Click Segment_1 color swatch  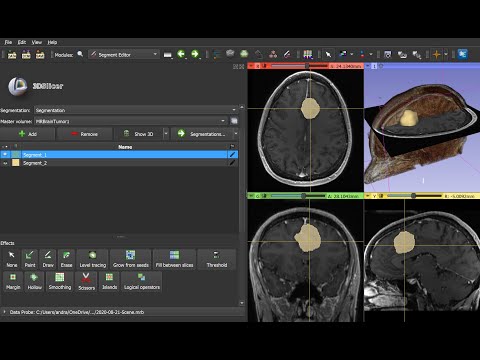pos(16,154)
